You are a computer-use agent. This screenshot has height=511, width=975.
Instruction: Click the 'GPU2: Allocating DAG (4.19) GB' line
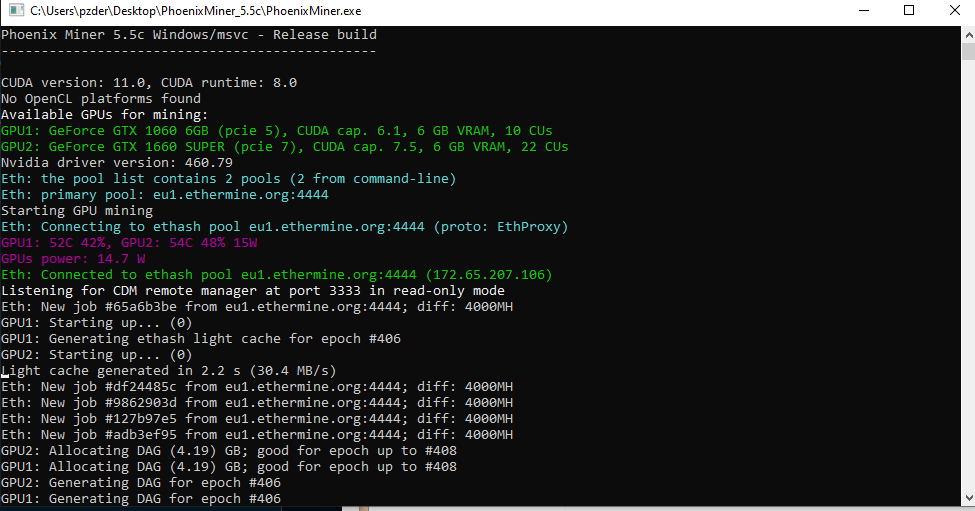click(x=229, y=451)
